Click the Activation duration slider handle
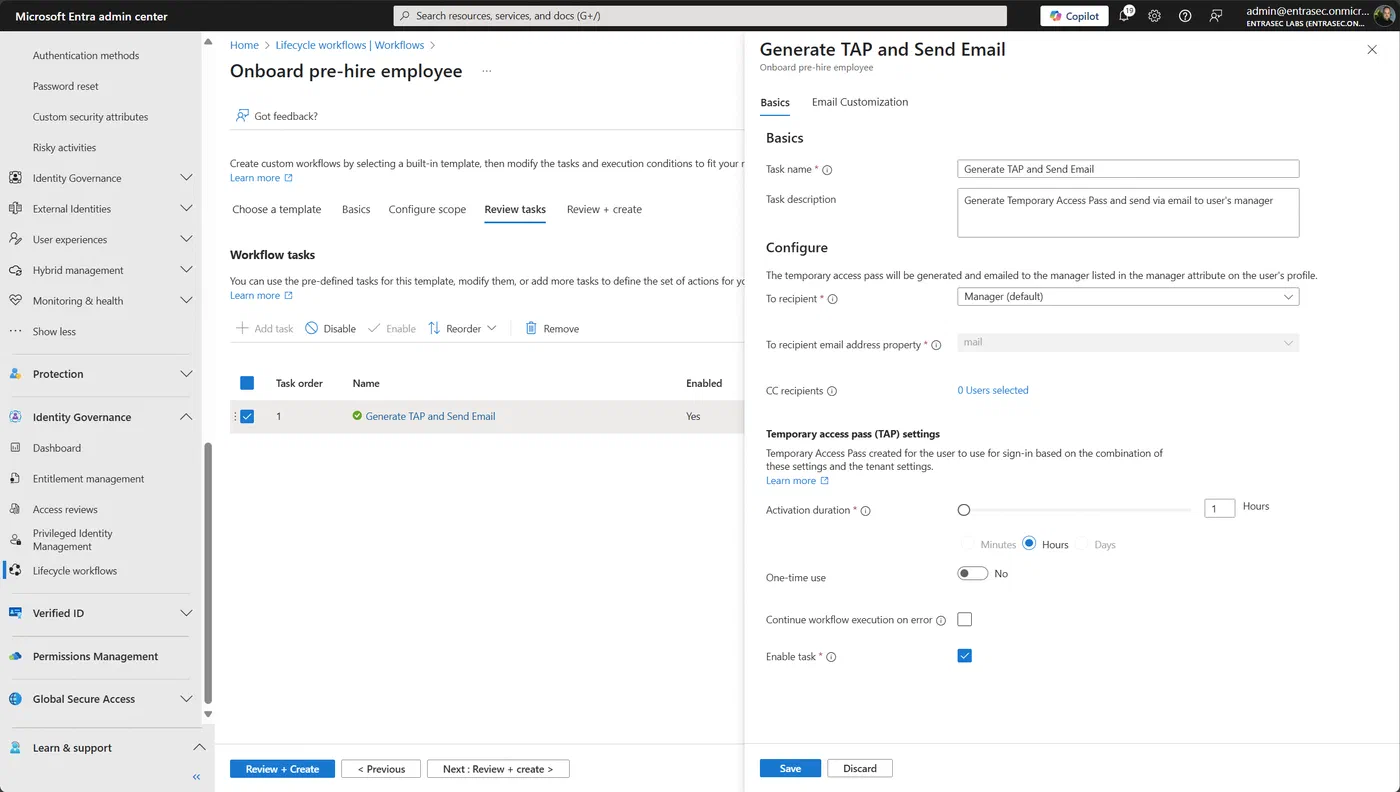 tap(964, 510)
